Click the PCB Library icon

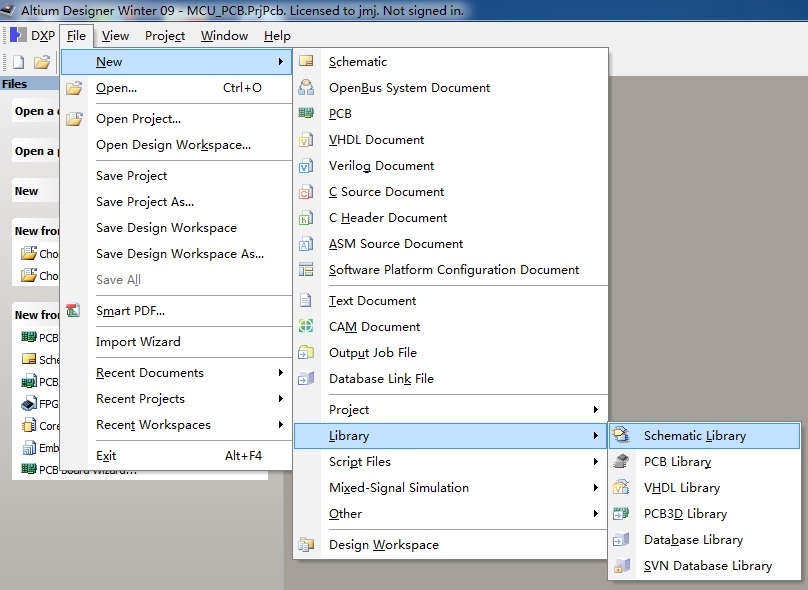pos(621,461)
